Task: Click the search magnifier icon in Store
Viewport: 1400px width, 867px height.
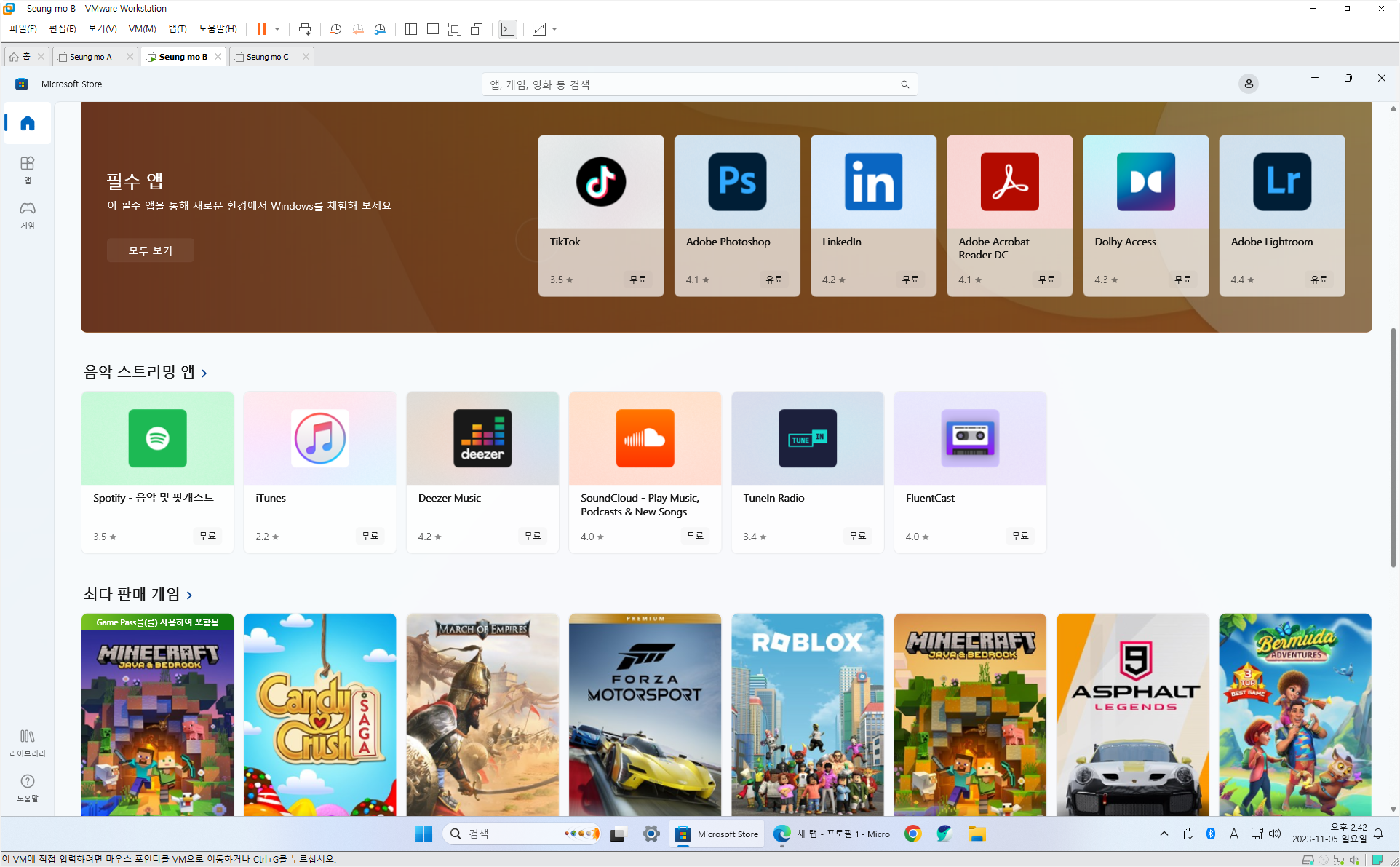Action: 904,84
